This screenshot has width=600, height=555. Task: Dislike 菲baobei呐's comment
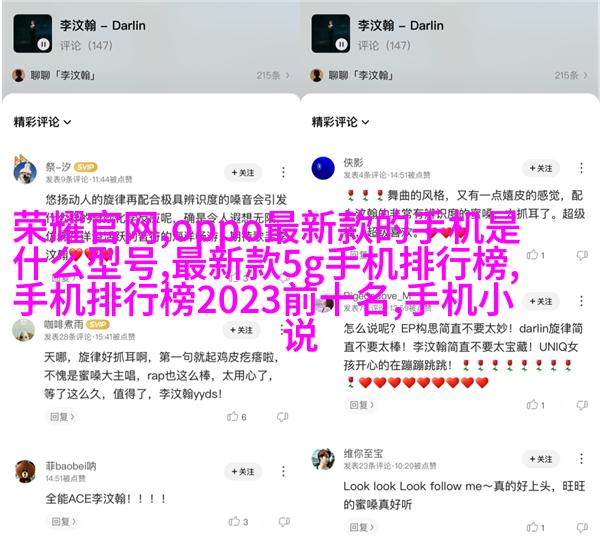[x=284, y=521]
